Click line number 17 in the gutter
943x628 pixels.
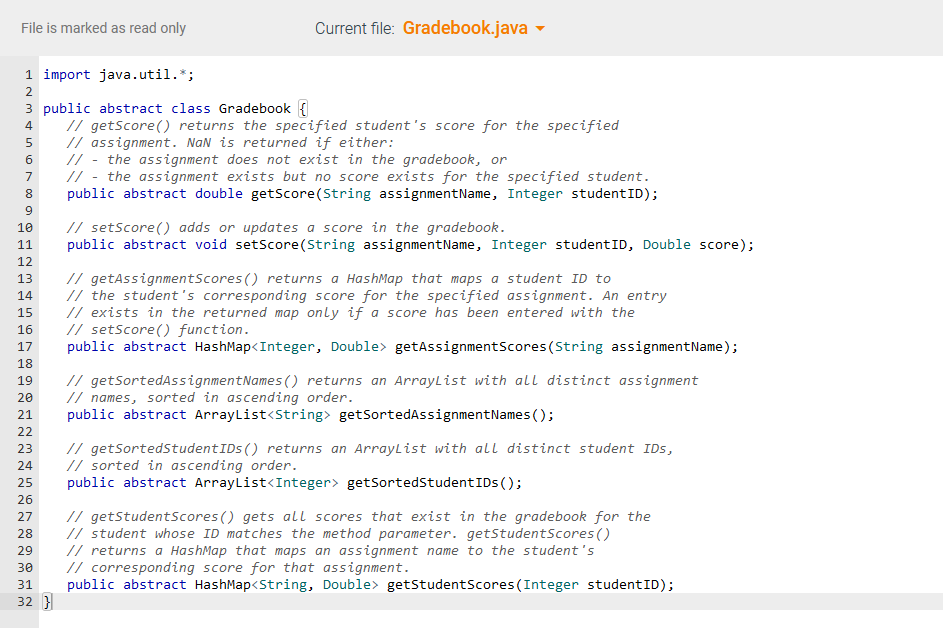(x=24, y=346)
